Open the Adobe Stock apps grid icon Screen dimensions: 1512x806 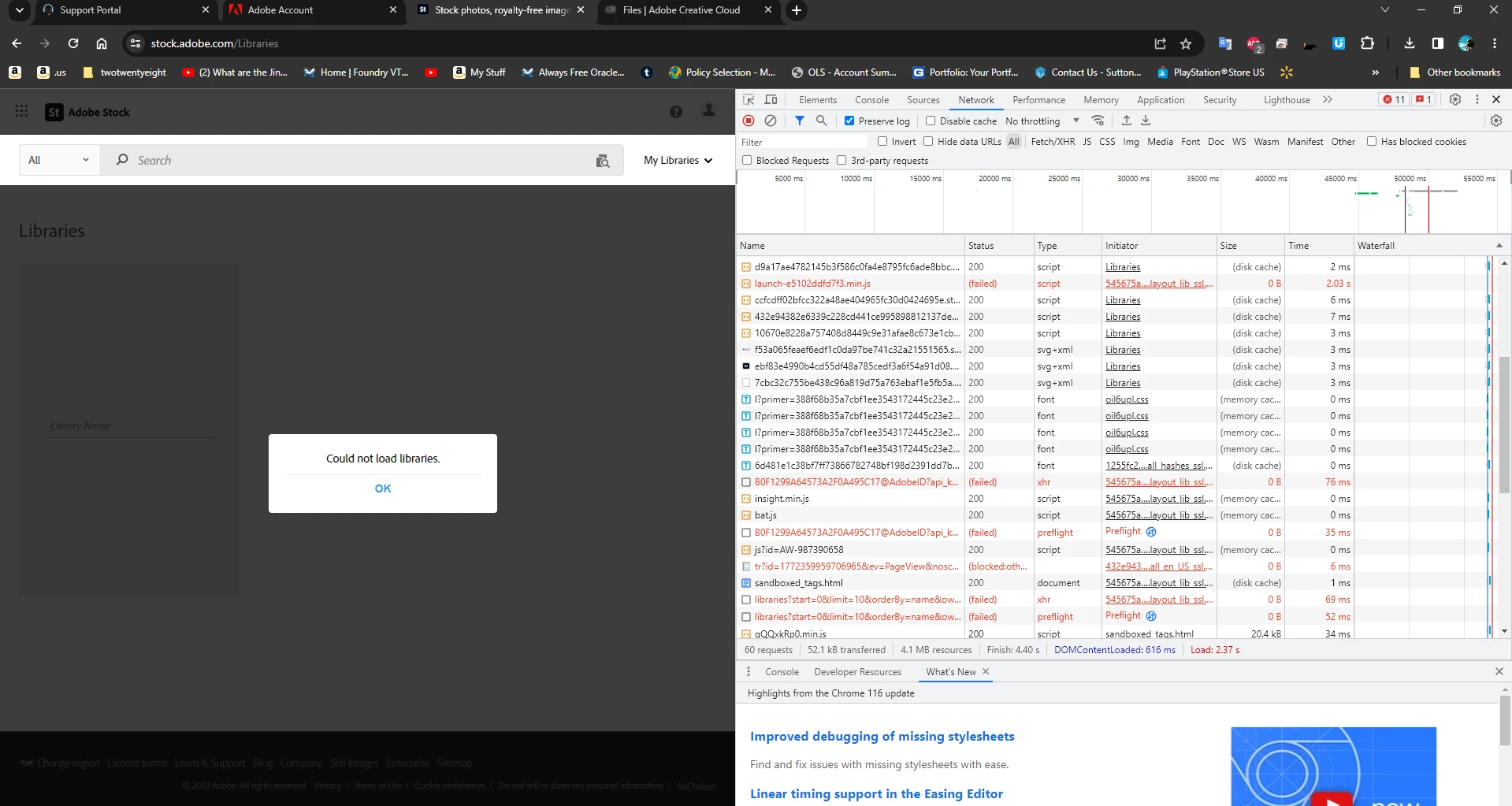22,111
